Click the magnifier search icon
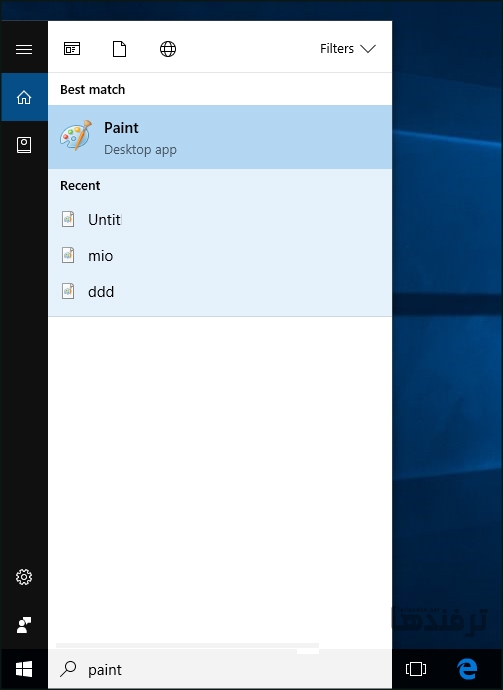 tap(68, 669)
